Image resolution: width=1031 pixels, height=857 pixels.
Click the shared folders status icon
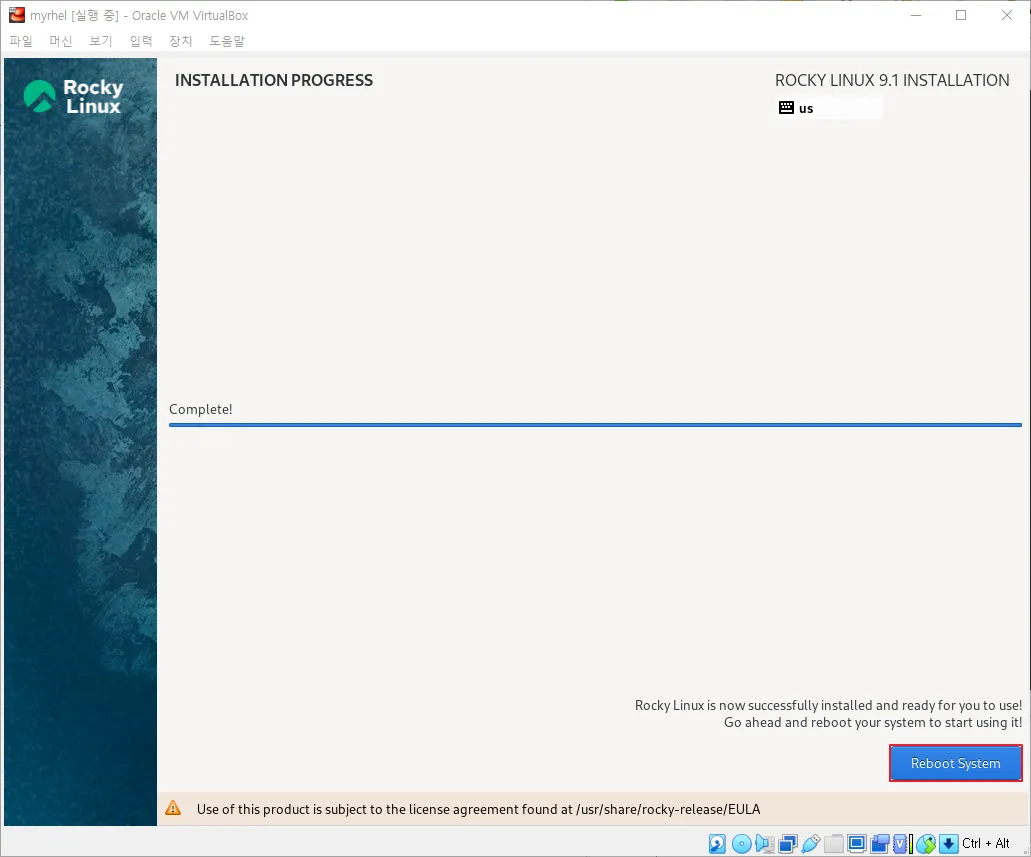point(834,843)
